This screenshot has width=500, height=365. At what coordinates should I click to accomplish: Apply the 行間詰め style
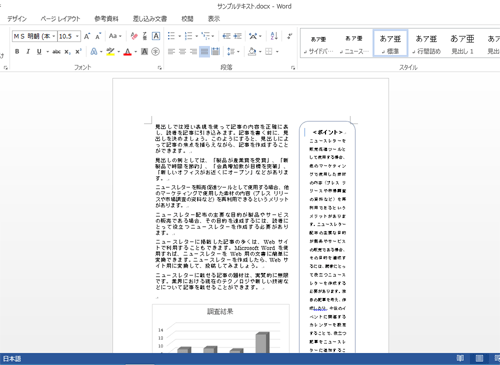coord(426,44)
